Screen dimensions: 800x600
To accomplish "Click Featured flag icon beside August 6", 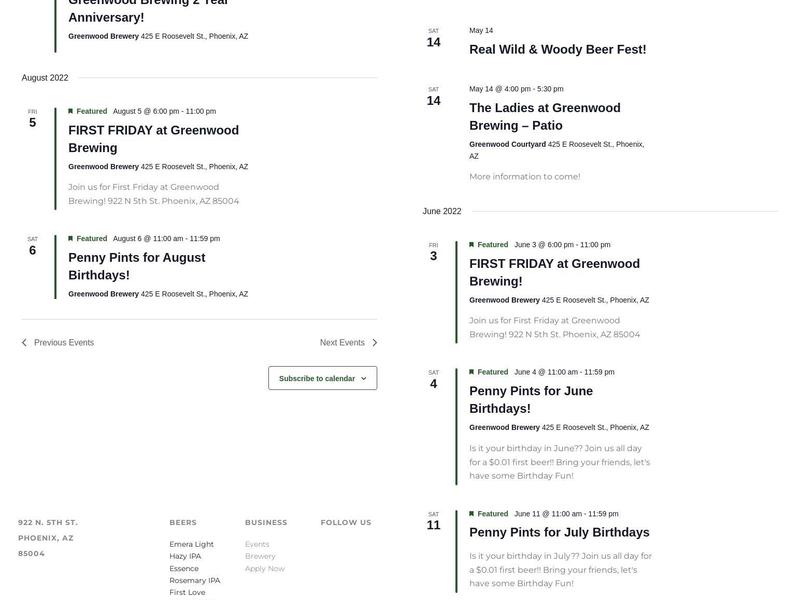I will 71,239.
